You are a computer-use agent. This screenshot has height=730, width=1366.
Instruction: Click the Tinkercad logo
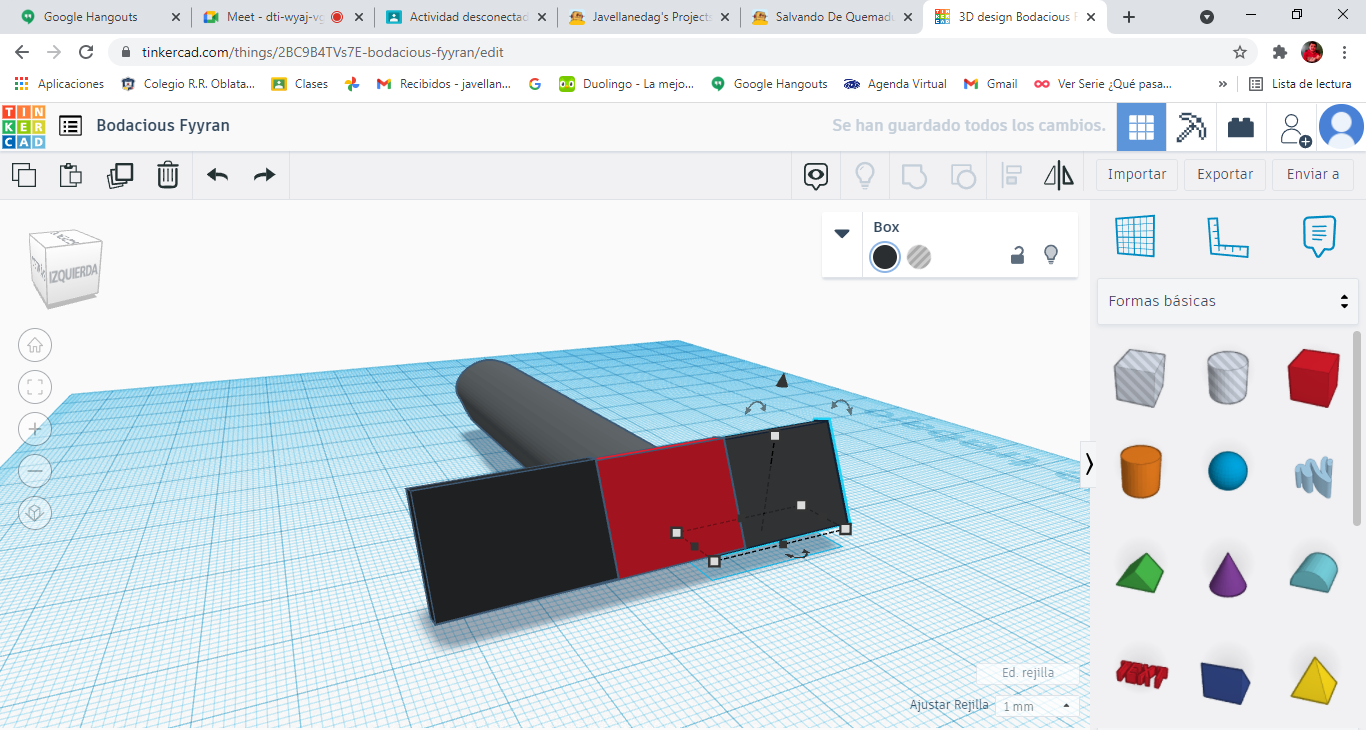coord(23,126)
